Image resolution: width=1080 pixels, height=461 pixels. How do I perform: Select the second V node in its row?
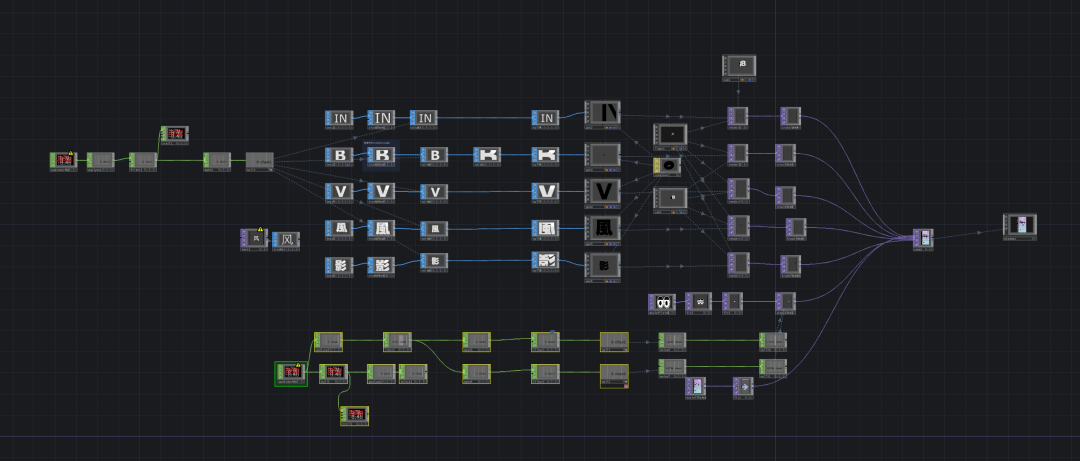click(x=382, y=192)
